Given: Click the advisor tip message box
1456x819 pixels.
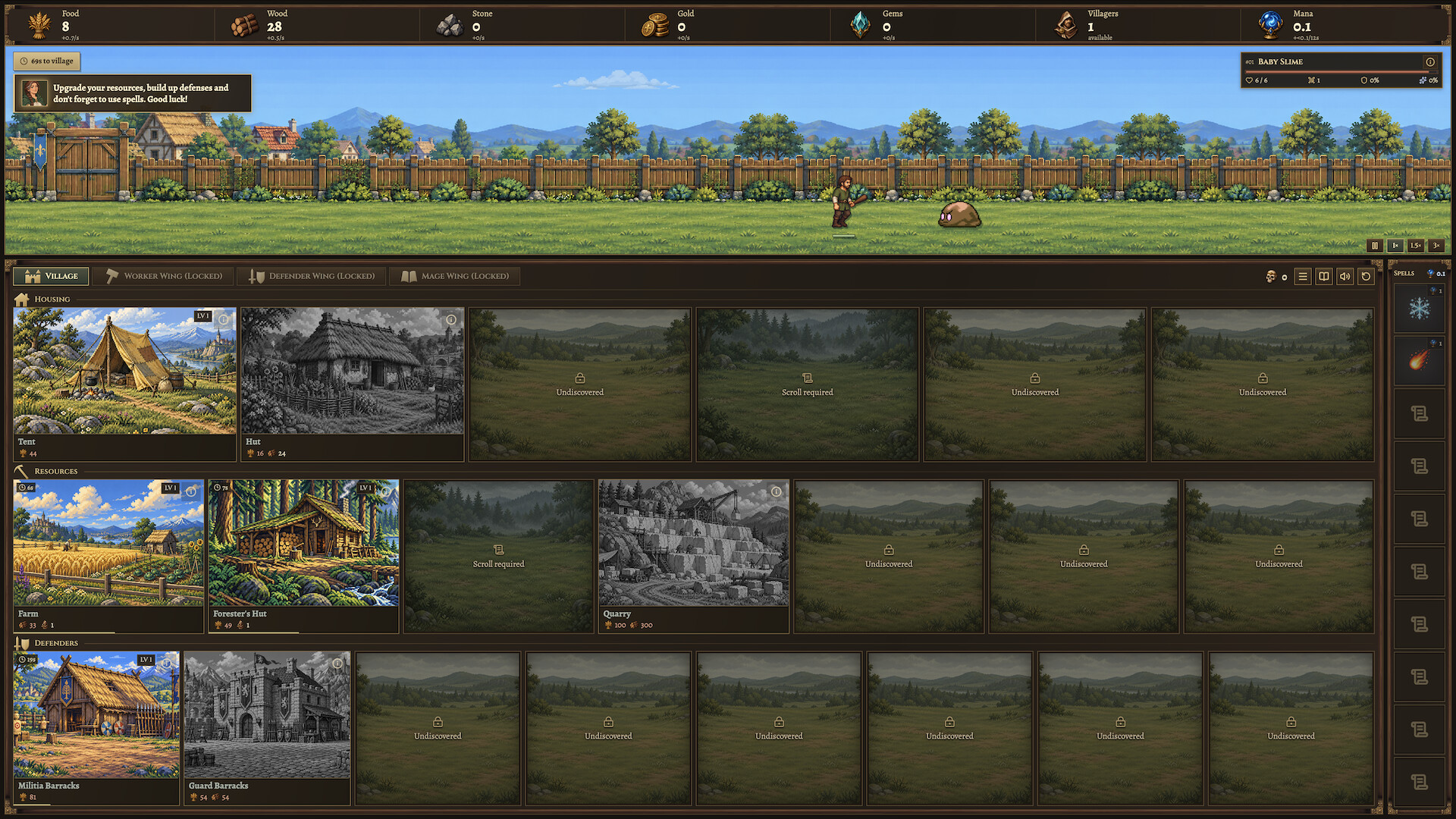Looking at the screenshot, I should [x=133, y=93].
